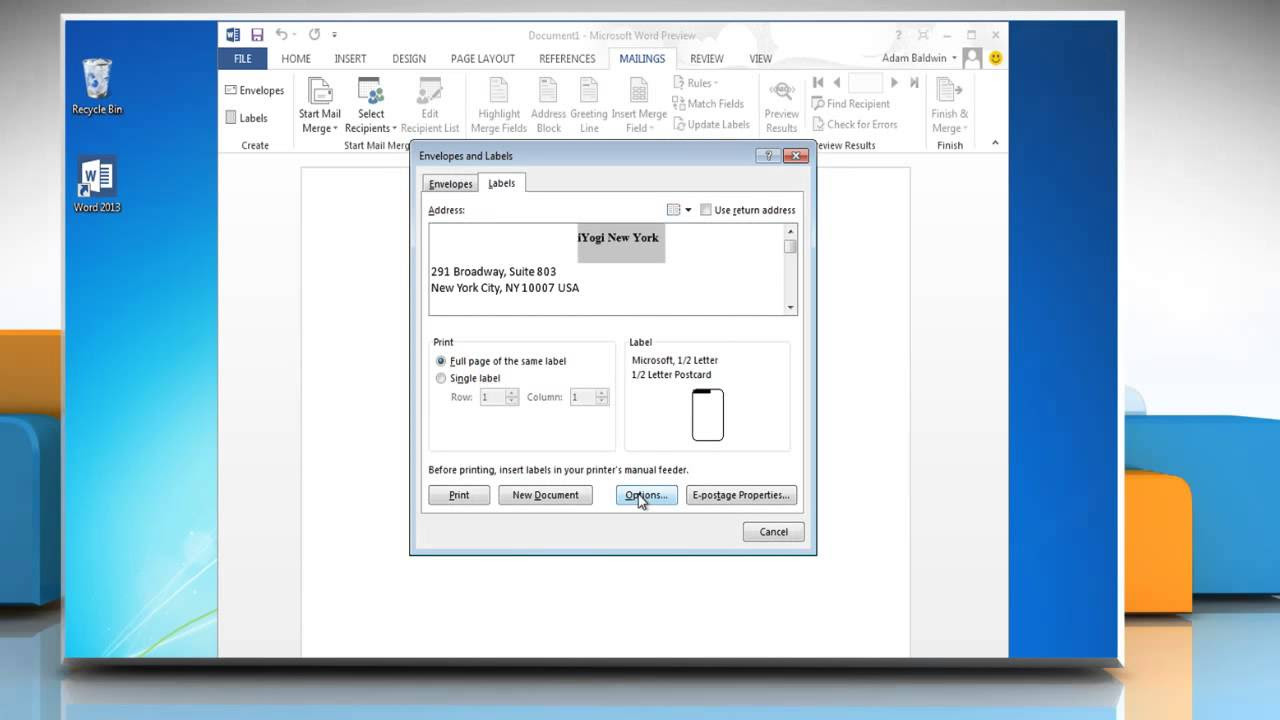This screenshot has height=720, width=1280.
Task: Enable Preview Results
Action: tap(781, 103)
